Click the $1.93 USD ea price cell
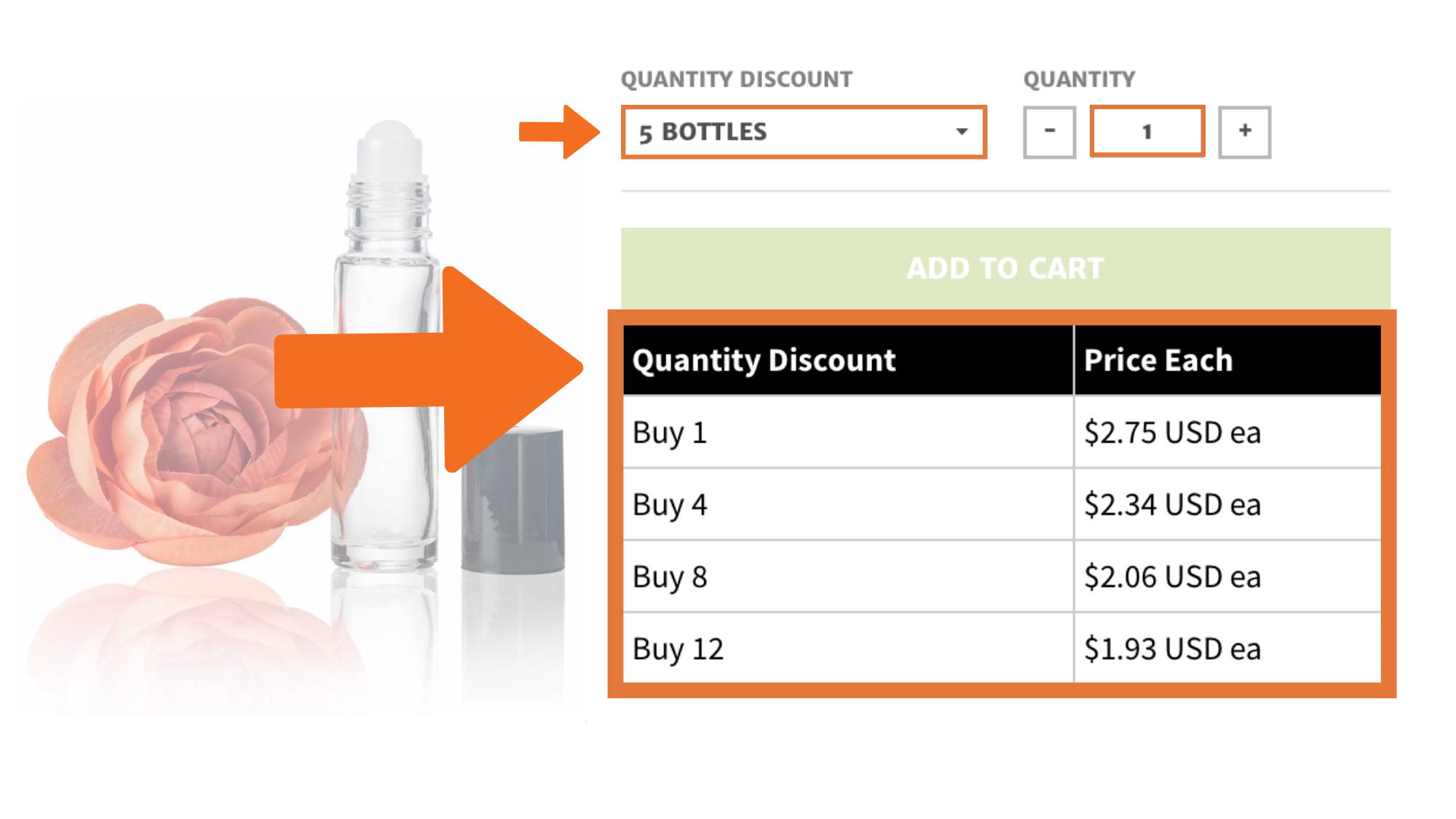Image resolution: width=1456 pixels, height=819 pixels. pos(1227,648)
